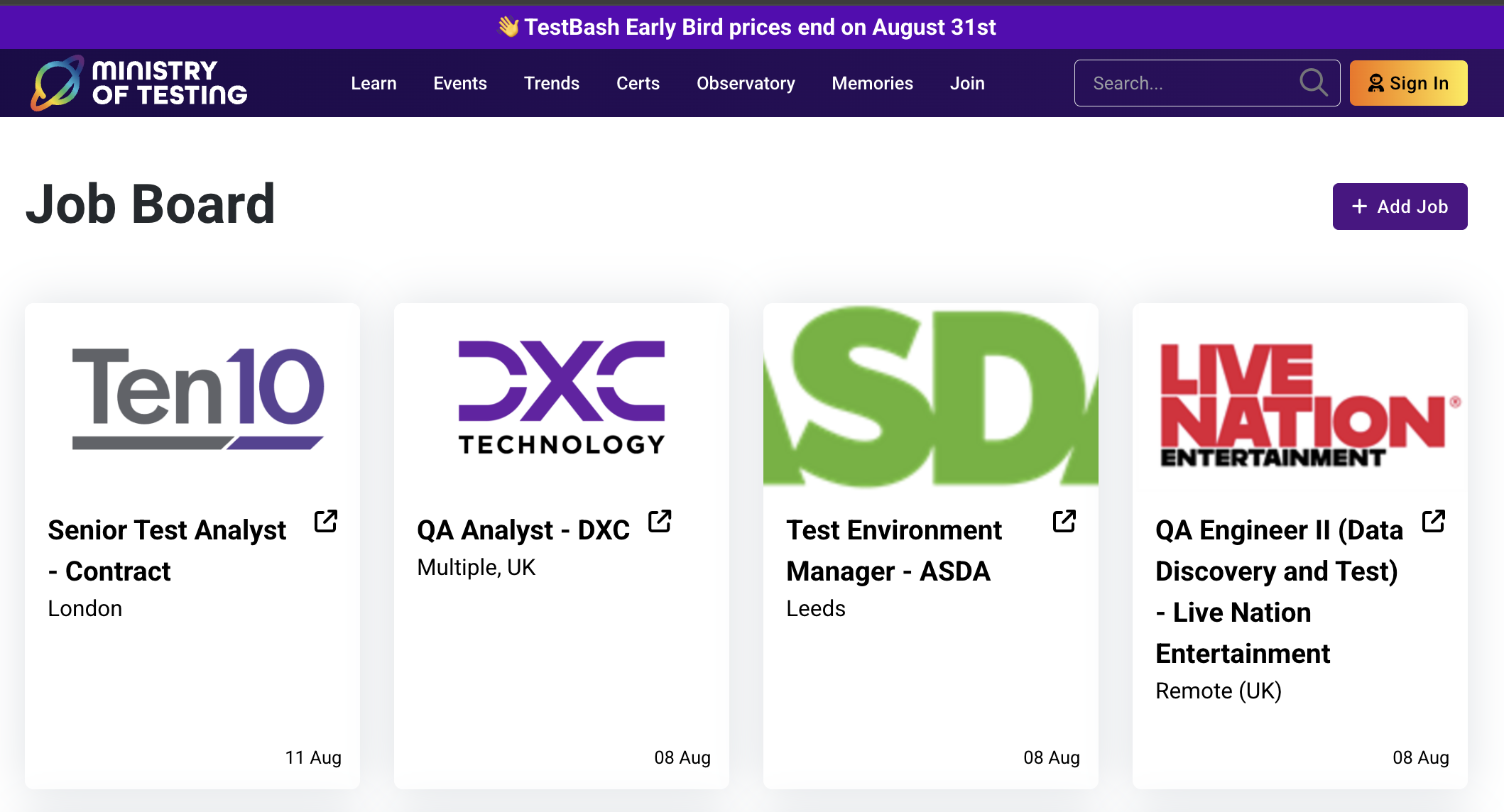Open QA Engineer II Live Nation job

(x=1279, y=591)
